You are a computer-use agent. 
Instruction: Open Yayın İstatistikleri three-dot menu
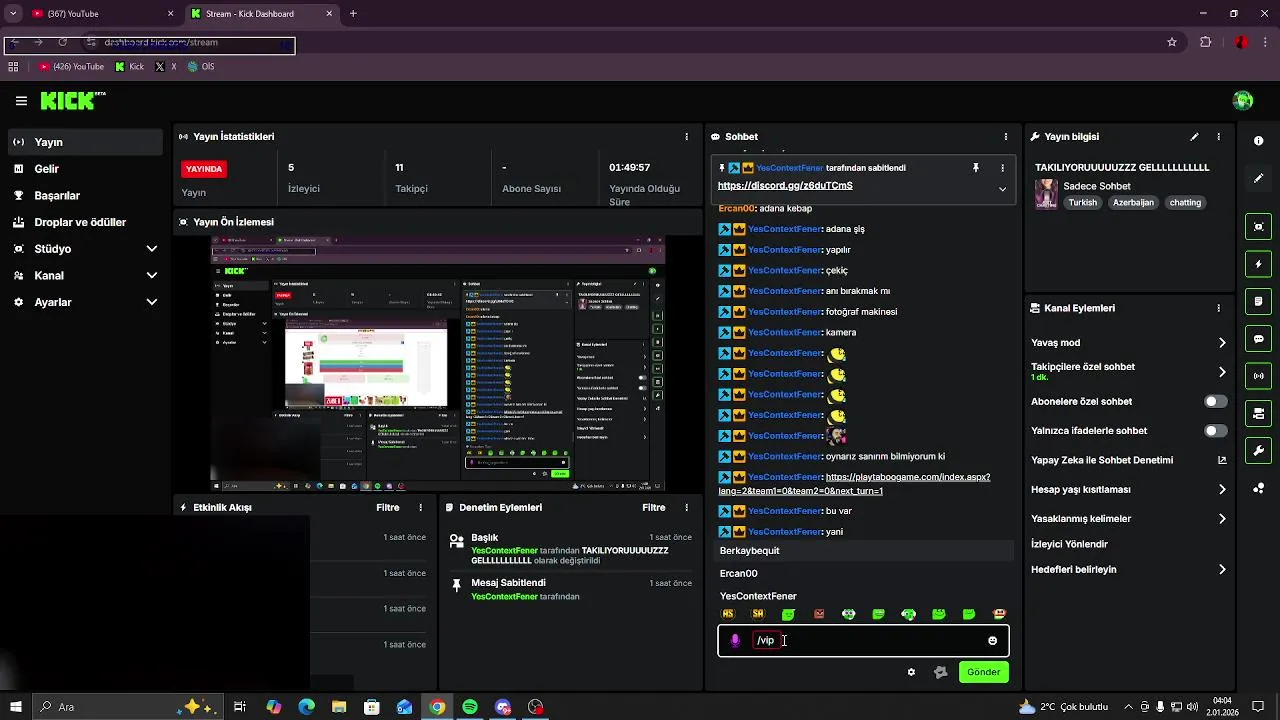(686, 137)
